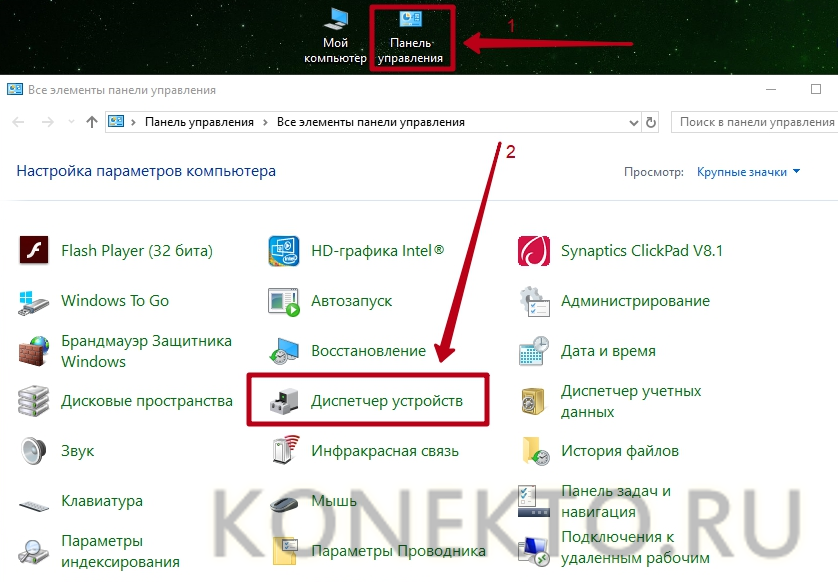
Task: Open the Дата и время icon
Action: (x=534, y=351)
